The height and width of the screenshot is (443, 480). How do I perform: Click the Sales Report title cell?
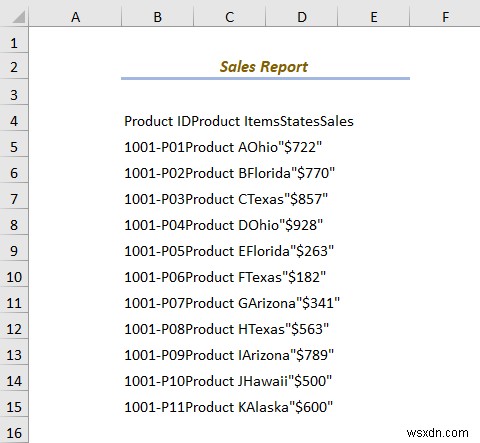pos(265,67)
